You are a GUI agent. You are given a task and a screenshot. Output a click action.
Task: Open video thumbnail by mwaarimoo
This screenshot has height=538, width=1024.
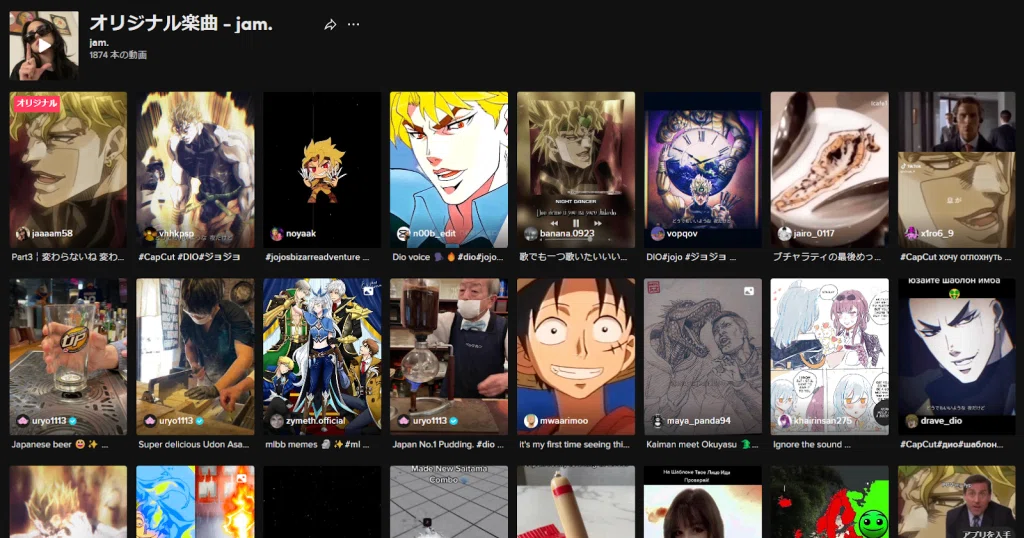pyautogui.click(x=575, y=356)
